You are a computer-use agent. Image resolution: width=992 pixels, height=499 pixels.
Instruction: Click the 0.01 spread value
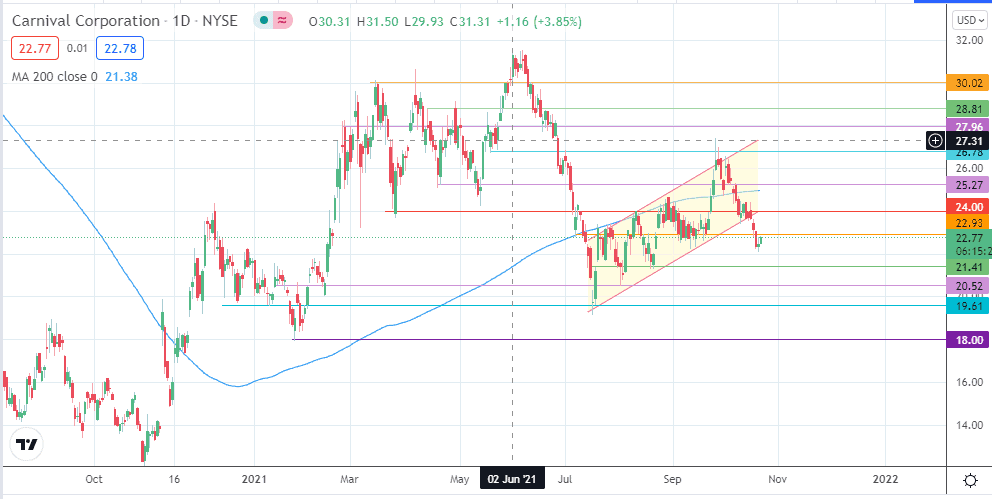(78, 49)
